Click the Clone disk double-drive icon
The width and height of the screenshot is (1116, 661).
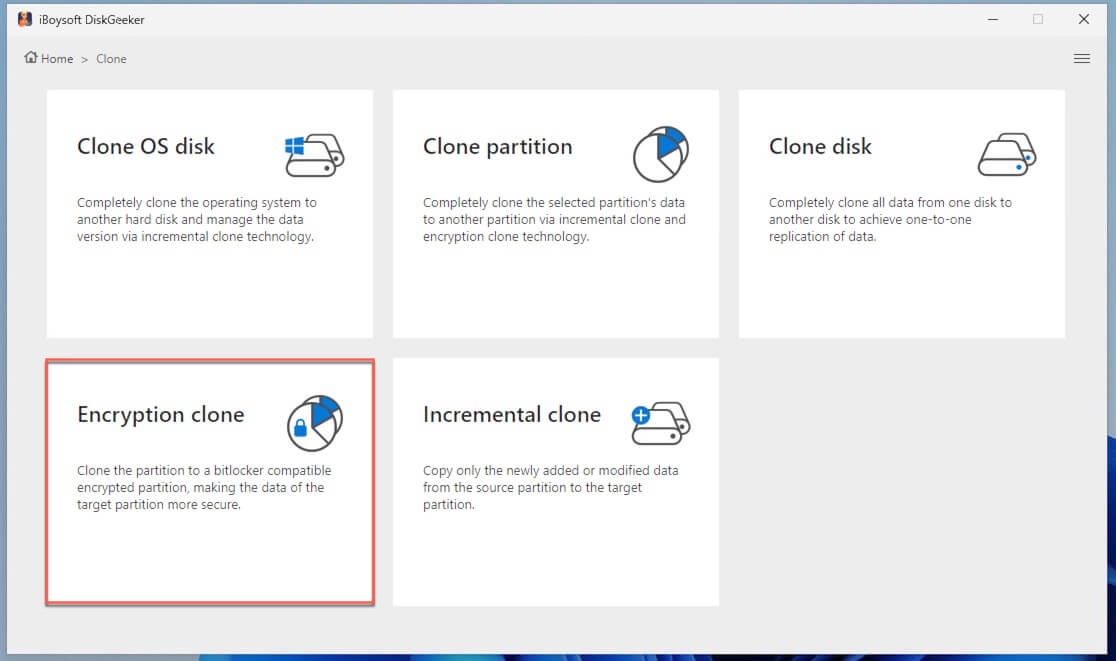click(1006, 154)
